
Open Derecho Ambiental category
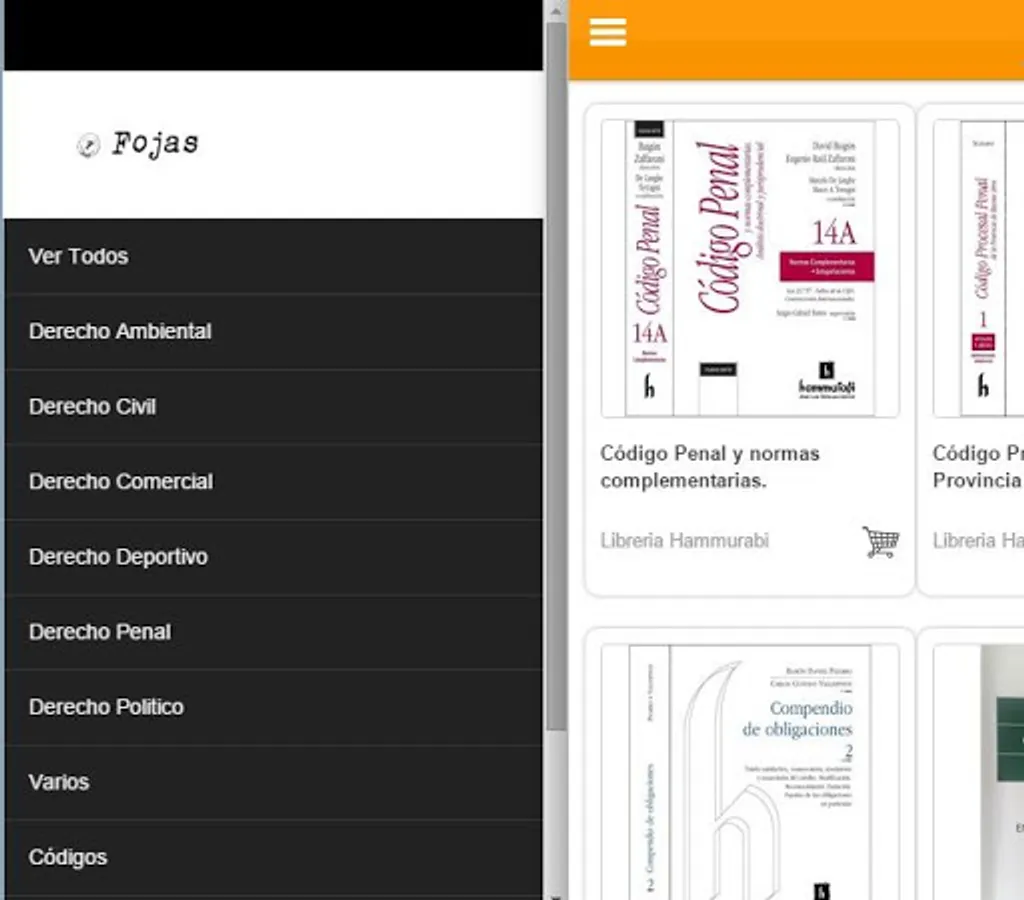[x=274, y=332]
